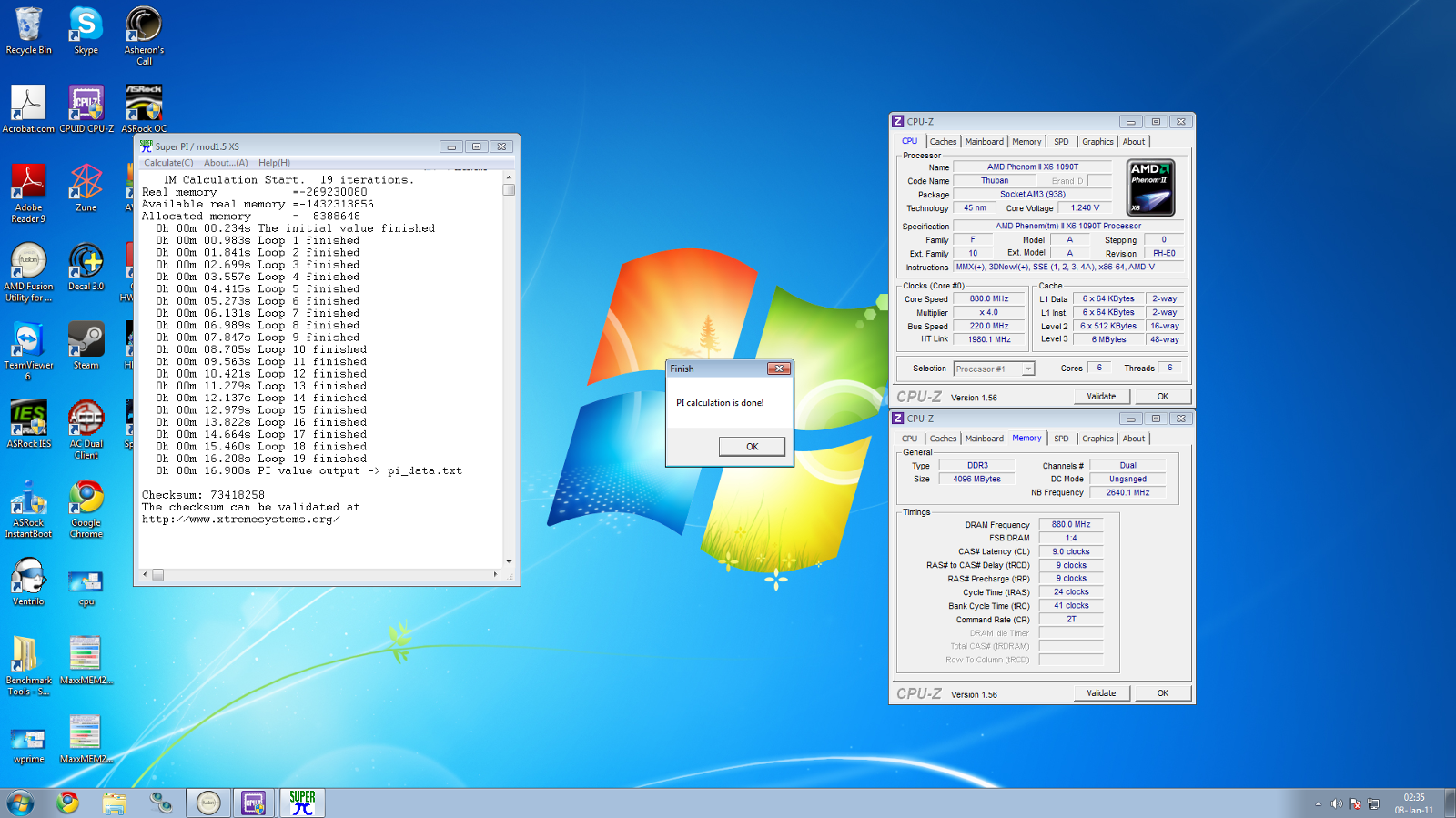Open Chrome from the taskbar

(67, 803)
